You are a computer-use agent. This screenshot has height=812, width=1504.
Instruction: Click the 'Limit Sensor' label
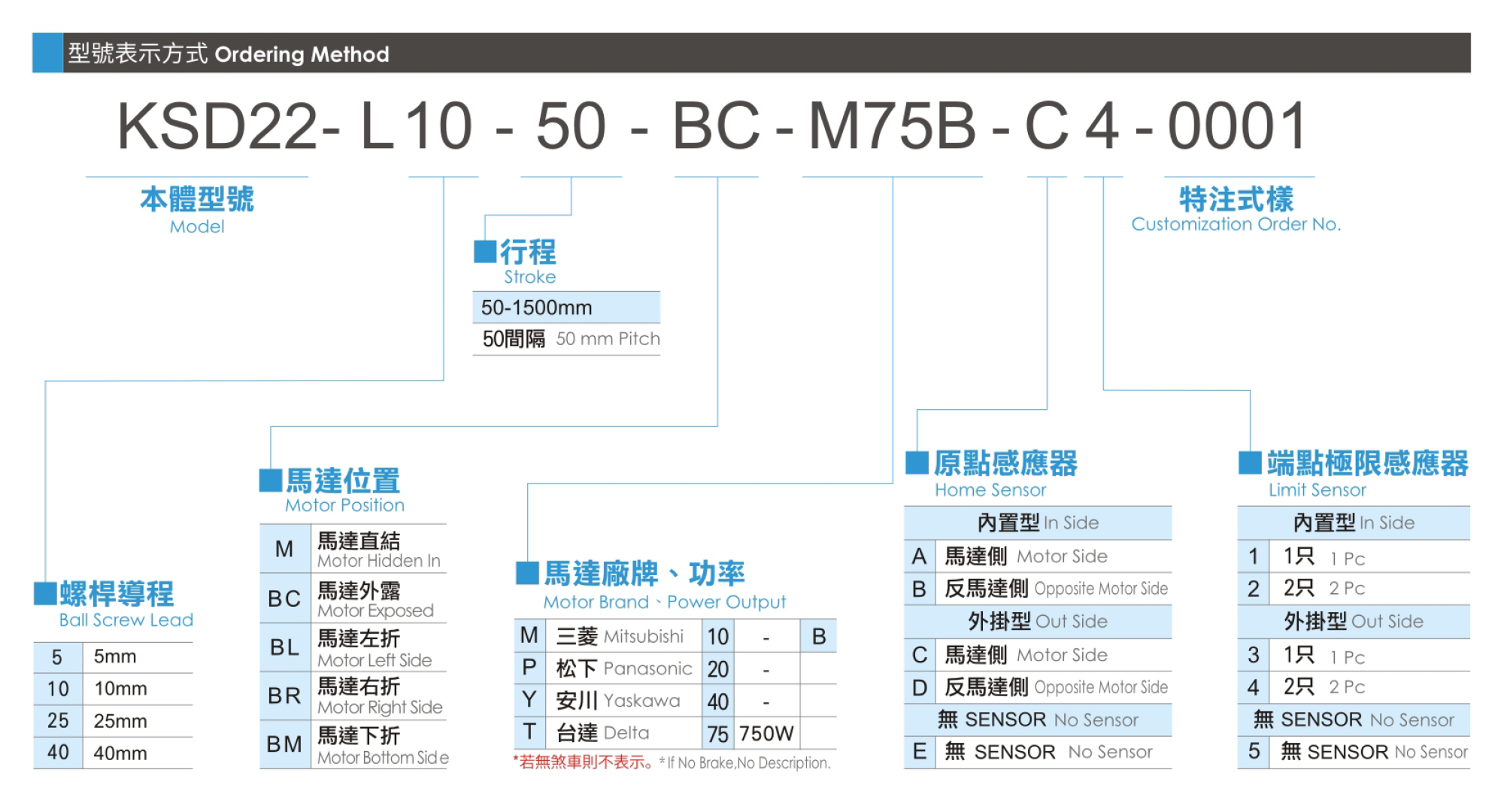coord(1318,490)
